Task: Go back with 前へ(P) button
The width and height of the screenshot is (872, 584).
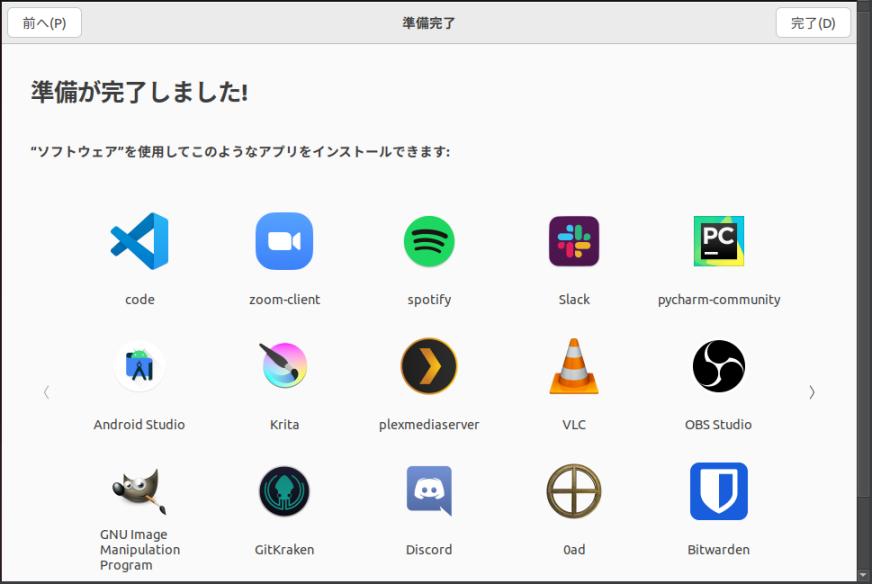Action: 44,23
